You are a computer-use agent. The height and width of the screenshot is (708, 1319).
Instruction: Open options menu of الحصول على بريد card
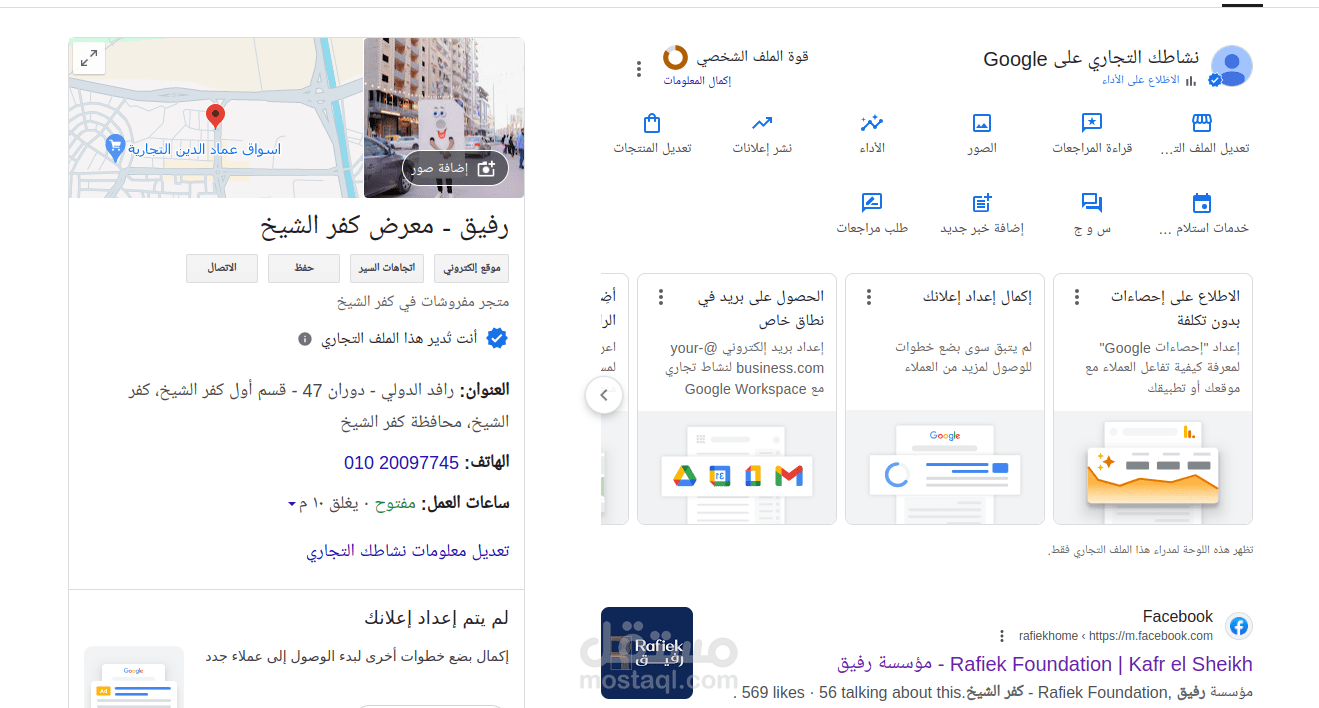coord(661,297)
